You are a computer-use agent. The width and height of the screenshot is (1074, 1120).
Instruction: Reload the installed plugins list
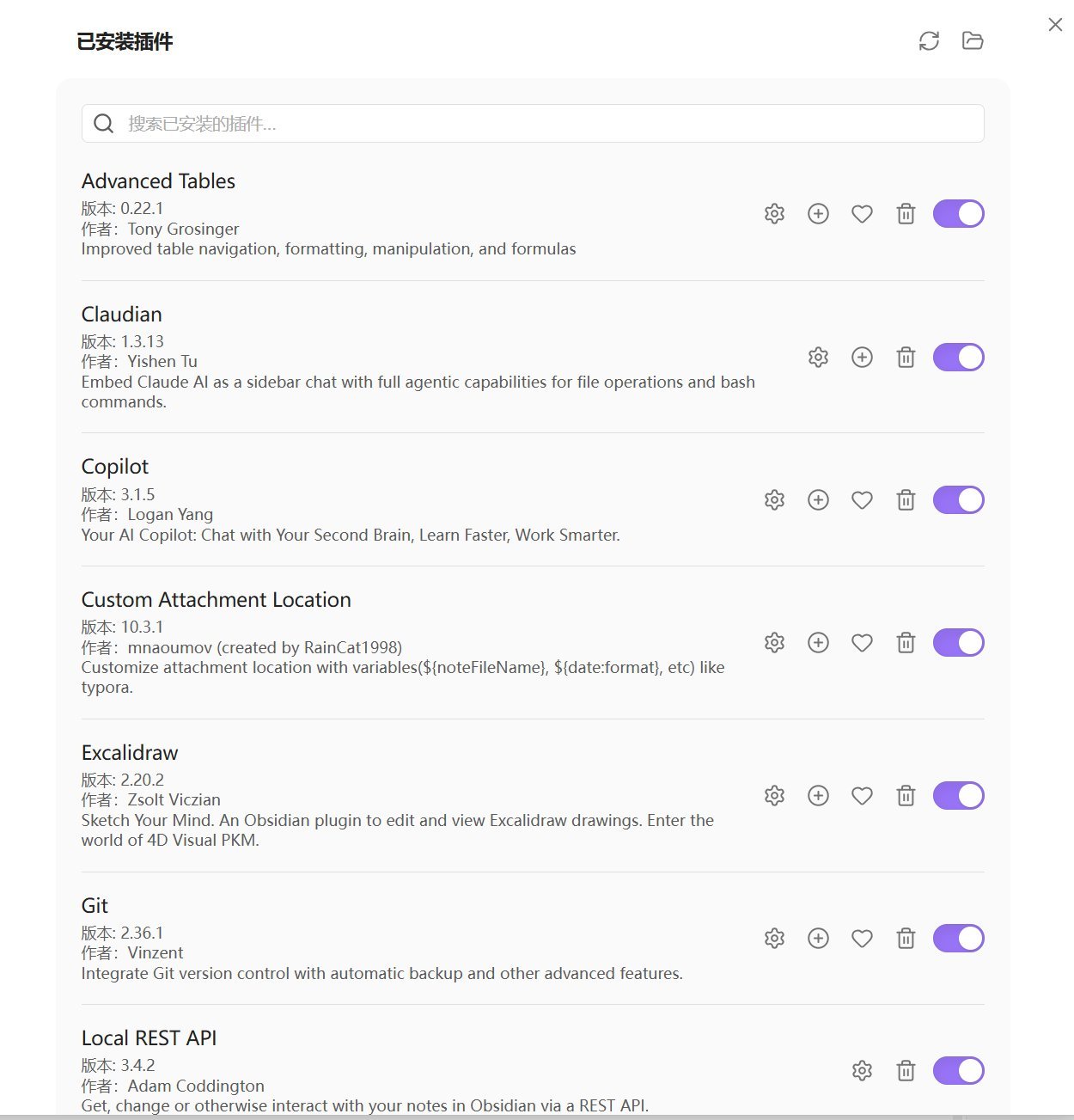point(929,40)
